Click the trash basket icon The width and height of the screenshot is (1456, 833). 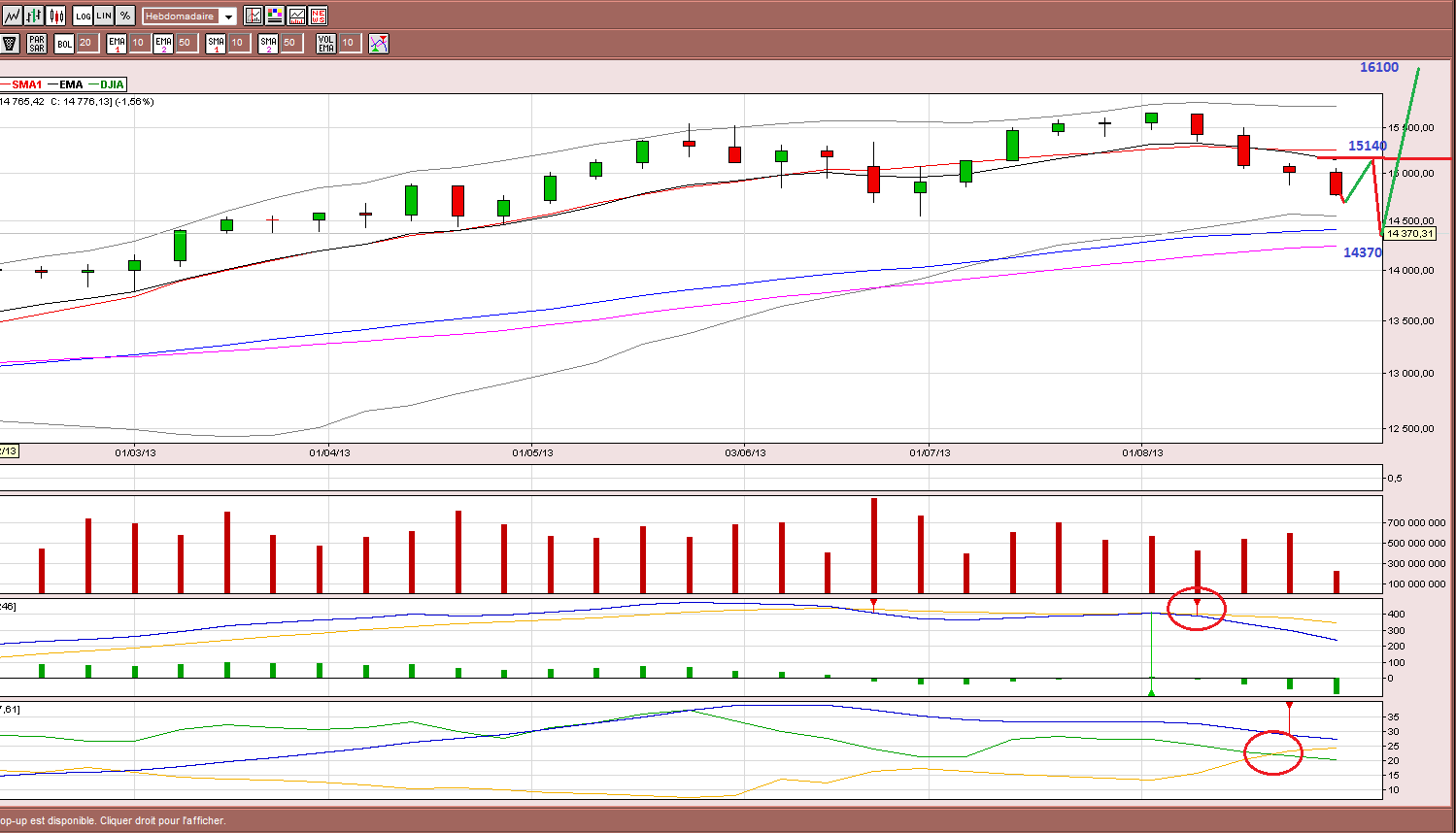click(x=11, y=43)
